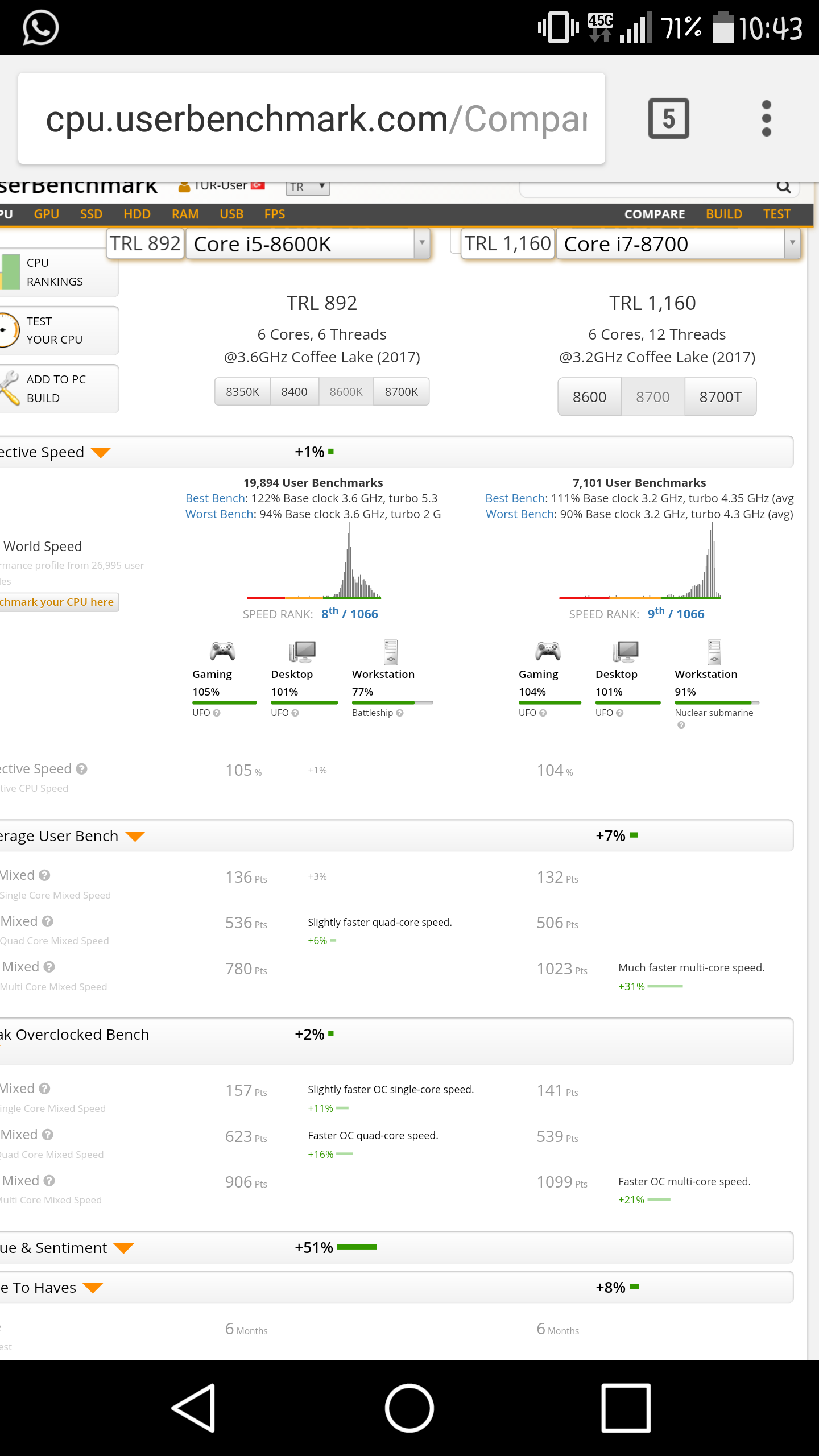Viewport: 819px width, 1456px height.
Task: Expand the Nice To Haves section
Action: click(93, 1288)
